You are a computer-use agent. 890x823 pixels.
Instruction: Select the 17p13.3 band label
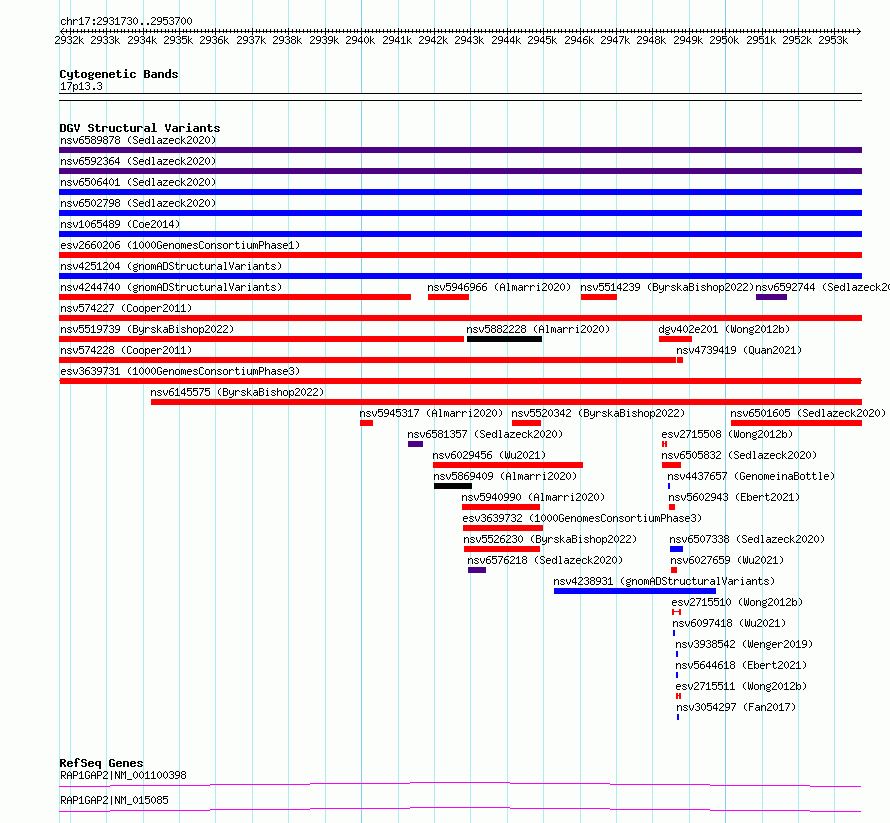click(x=81, y=86)
